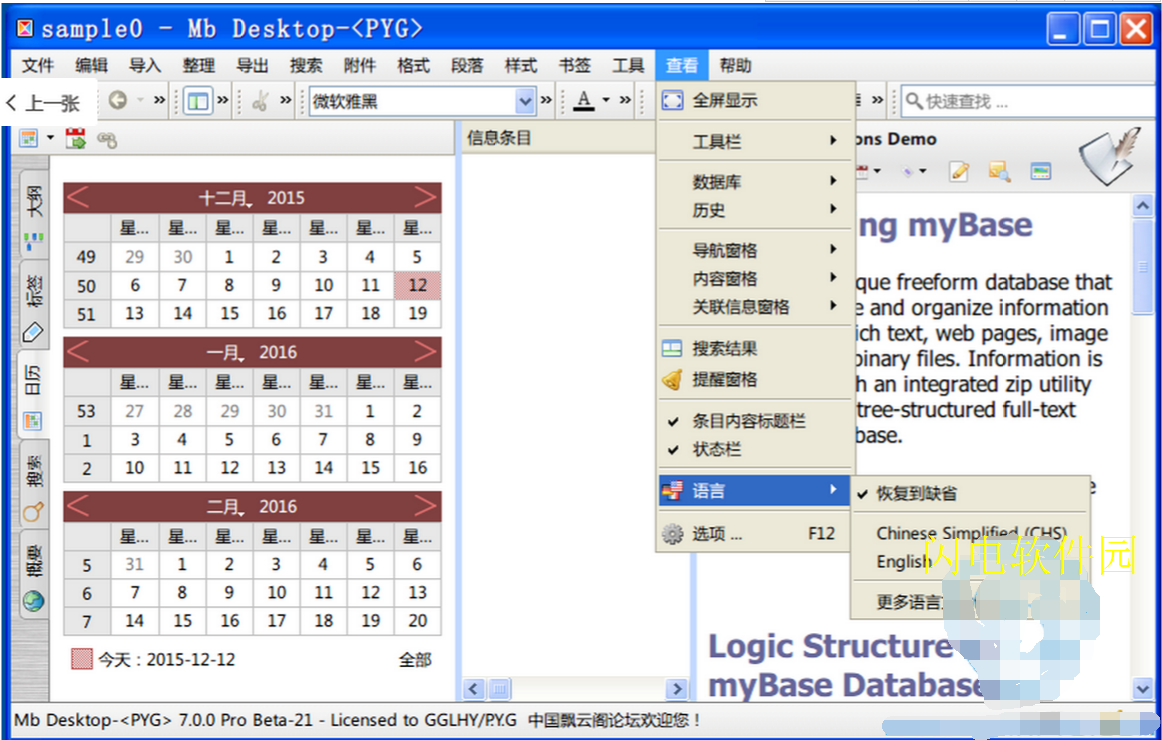Viewport: 1162px width, 740px height.
Task: Click the reminder bell icon in menu
Action: pos(672,379)
